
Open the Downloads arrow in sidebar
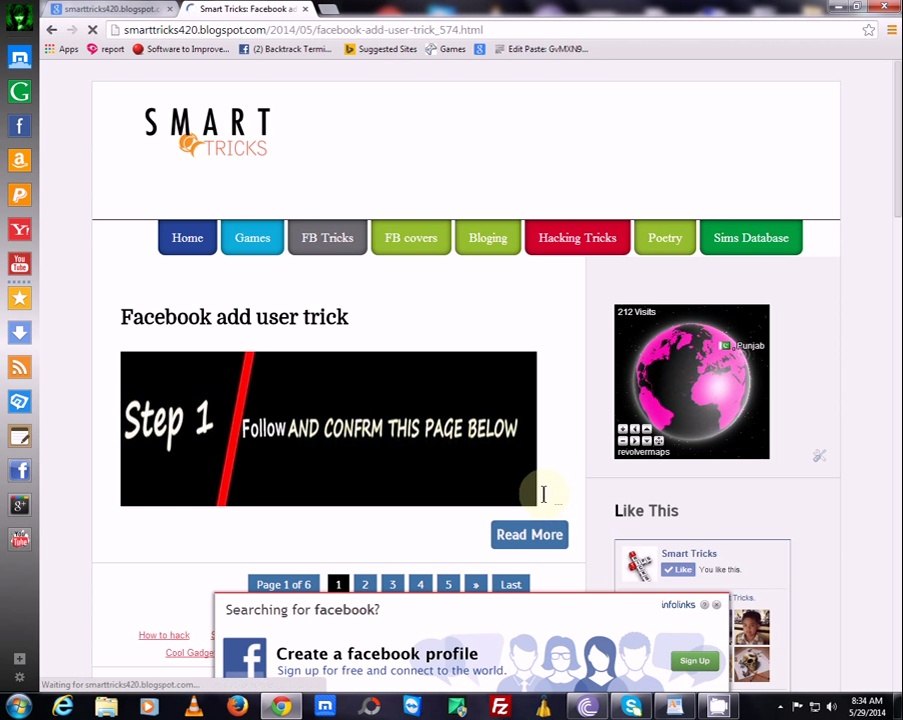point(20,332)
